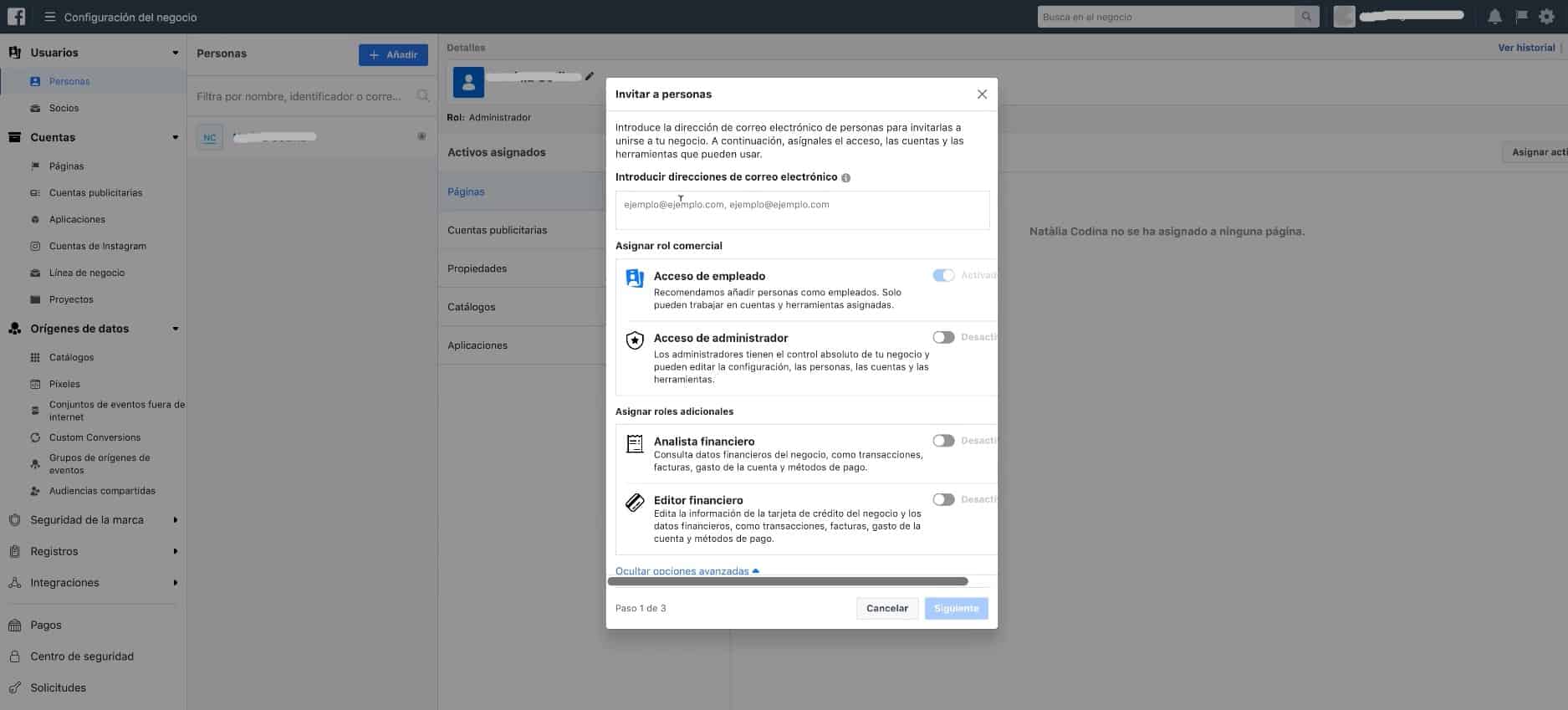The height and width of the screenshot is (710, 1568).
Task: Collapse the Usuarios section
Action: 175,53
